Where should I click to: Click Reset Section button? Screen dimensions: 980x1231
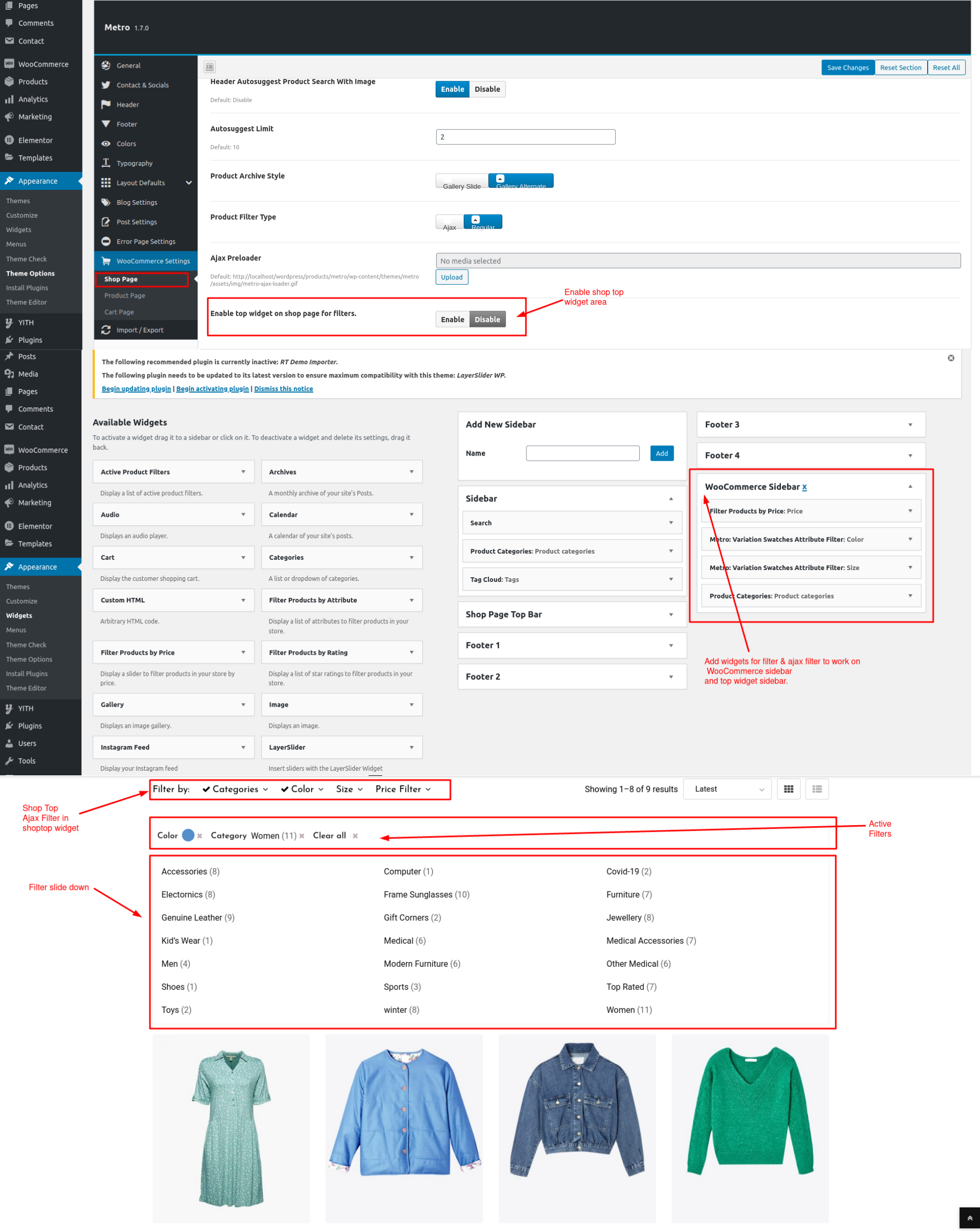coord(900,67)
